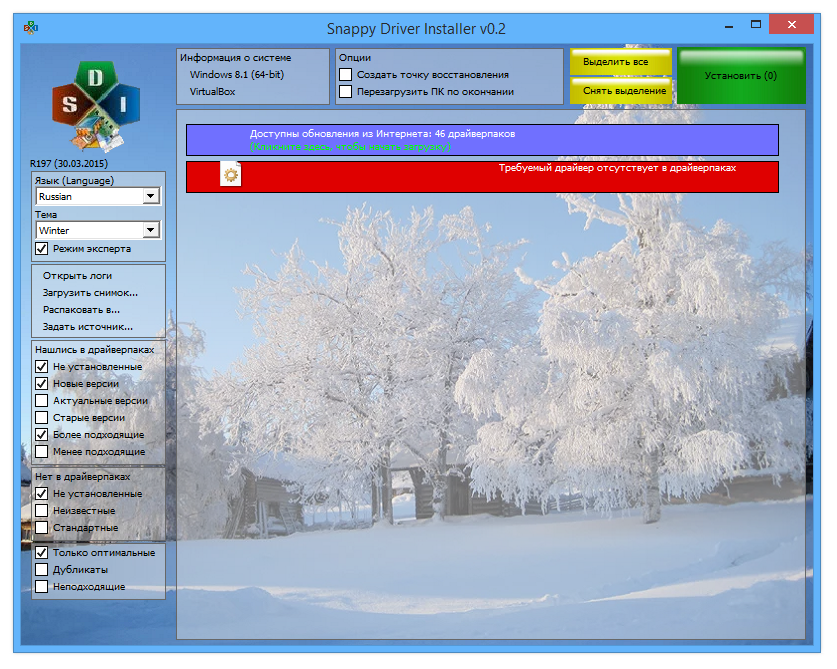Click the gear icon in red driver row
Image resolution: width=837 pixels, height=669 pixels.
point(231,176)
